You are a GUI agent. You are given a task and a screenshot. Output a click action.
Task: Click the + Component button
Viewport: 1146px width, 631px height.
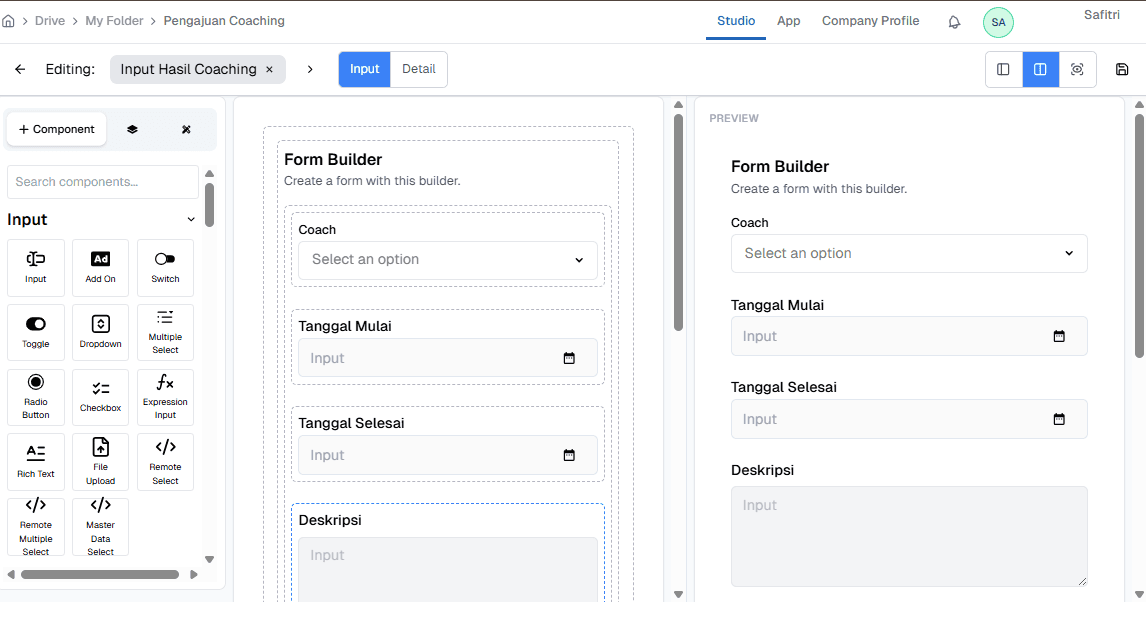(x=56, y=129)
